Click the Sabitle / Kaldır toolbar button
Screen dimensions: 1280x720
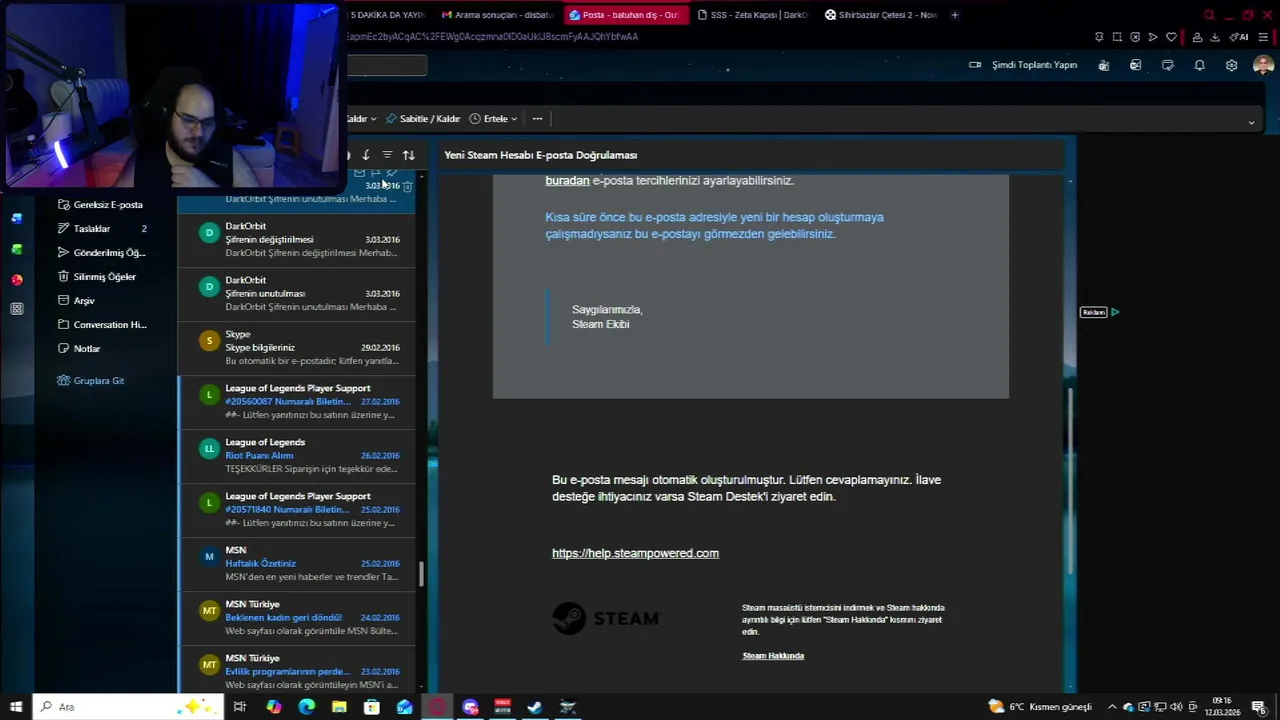pos(423,119)
